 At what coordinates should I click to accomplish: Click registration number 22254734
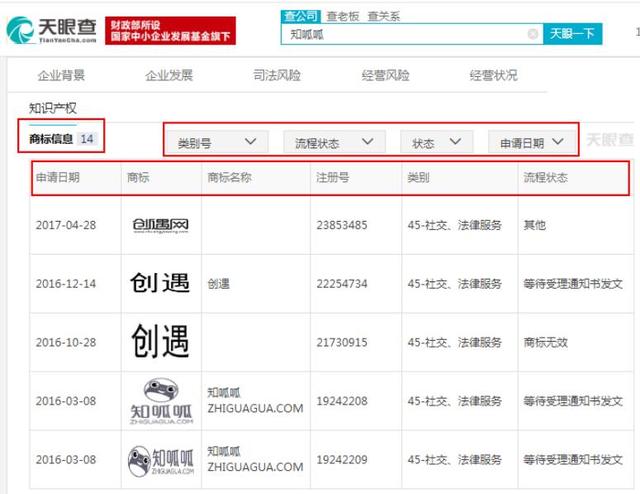[342, 284]
